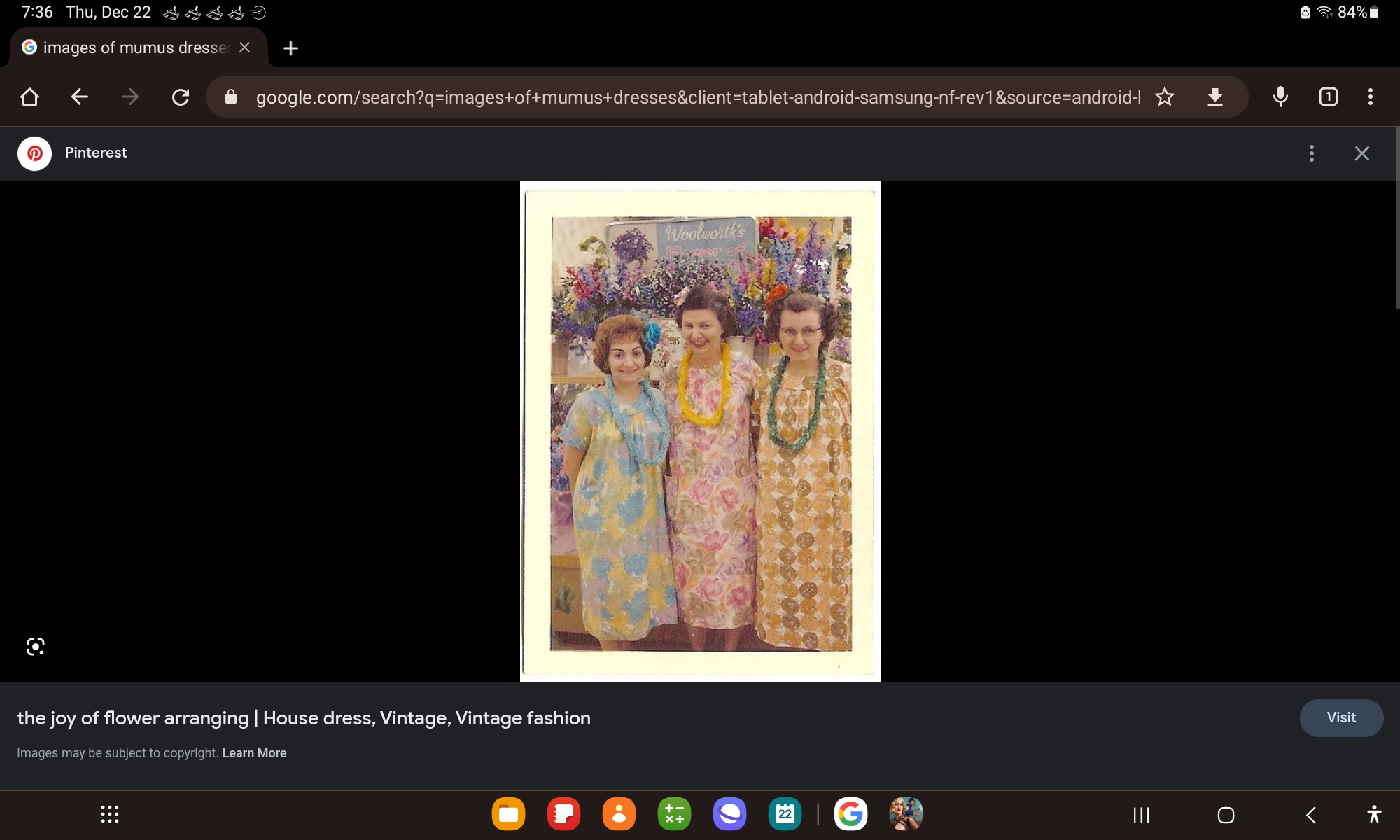This screenshot has width=1400, height=840.
Task: Bookmark this page with the star icon
Action: click(1165, 97)
